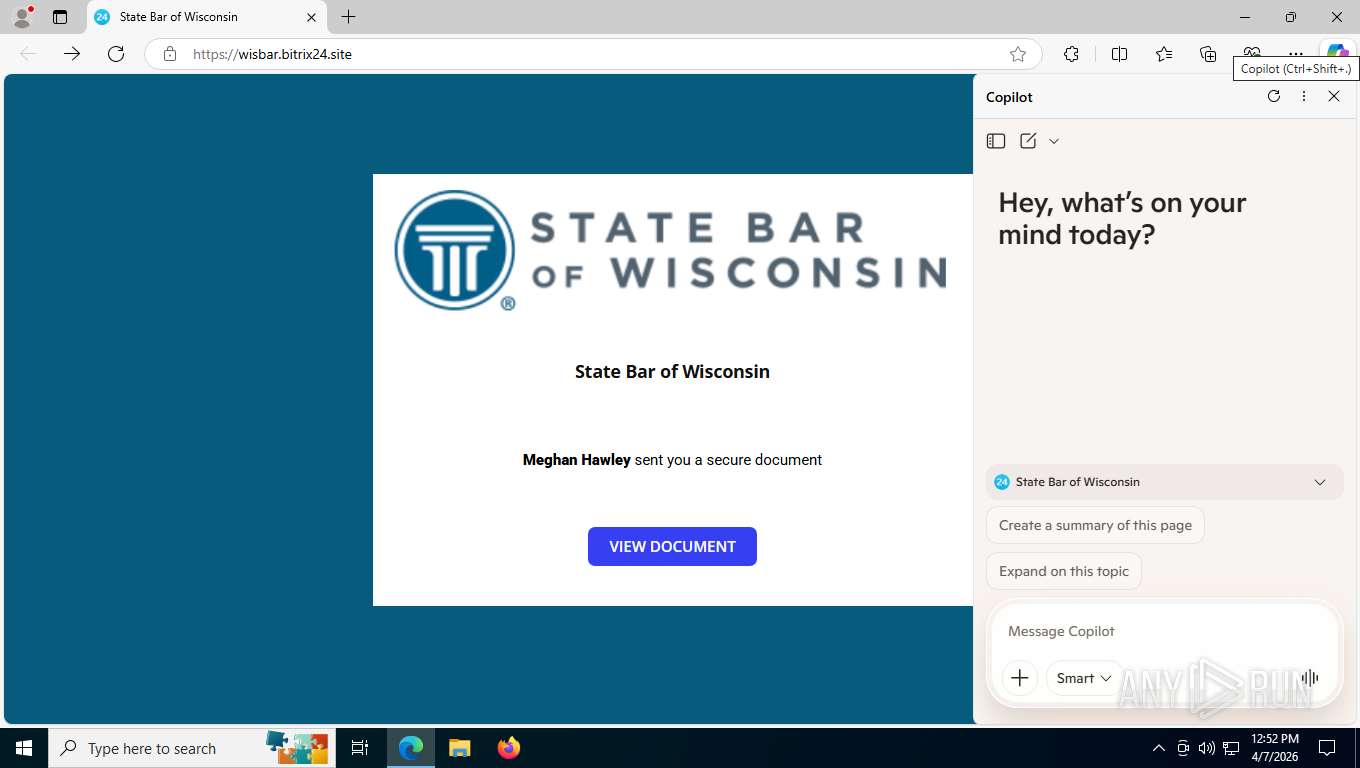The width and height of the screenshot is (1360, 768).
Task: Focus the Message Copilot input field
Action: point(1164,631)
